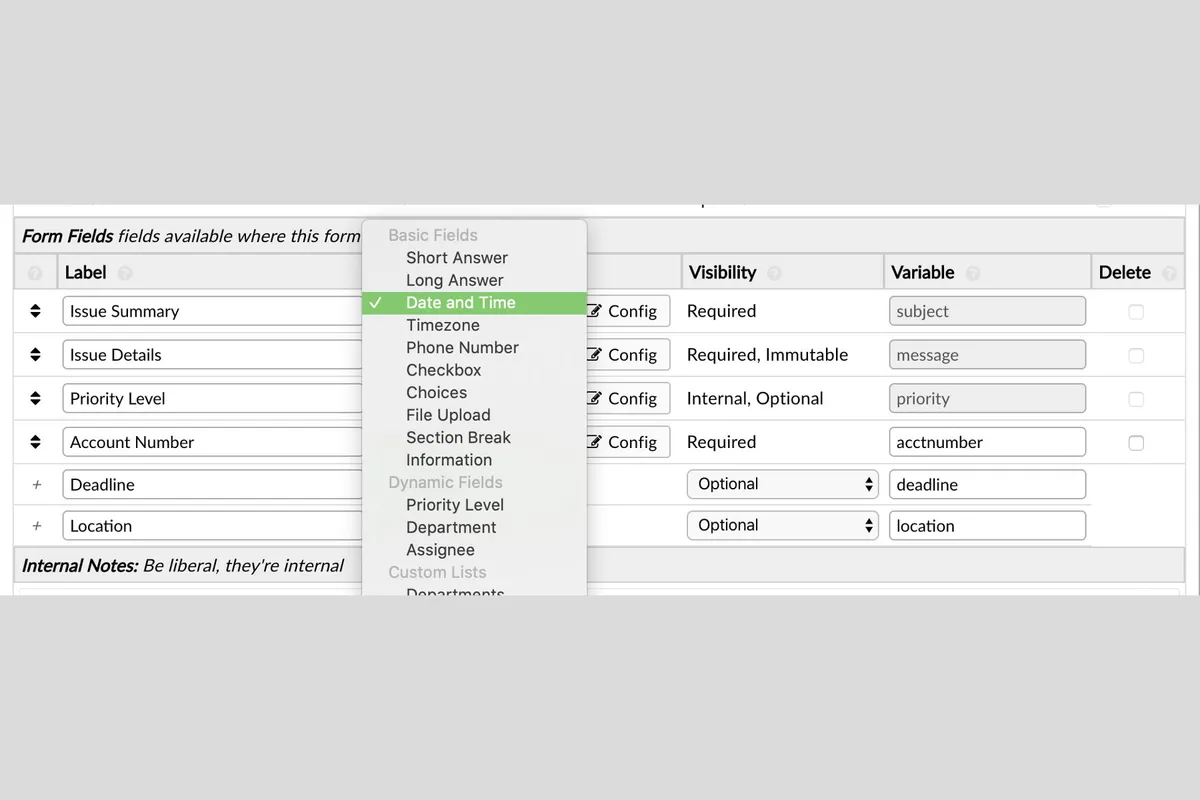Tick the Delete checkbox for Account Number

coord(1136,443)
